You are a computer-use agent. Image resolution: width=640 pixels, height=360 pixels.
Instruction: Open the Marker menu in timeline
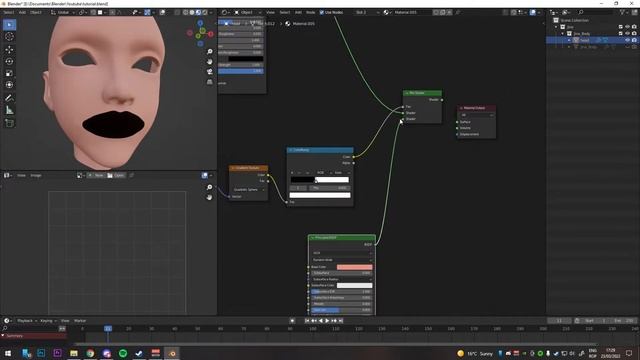(x=80, y=321)
